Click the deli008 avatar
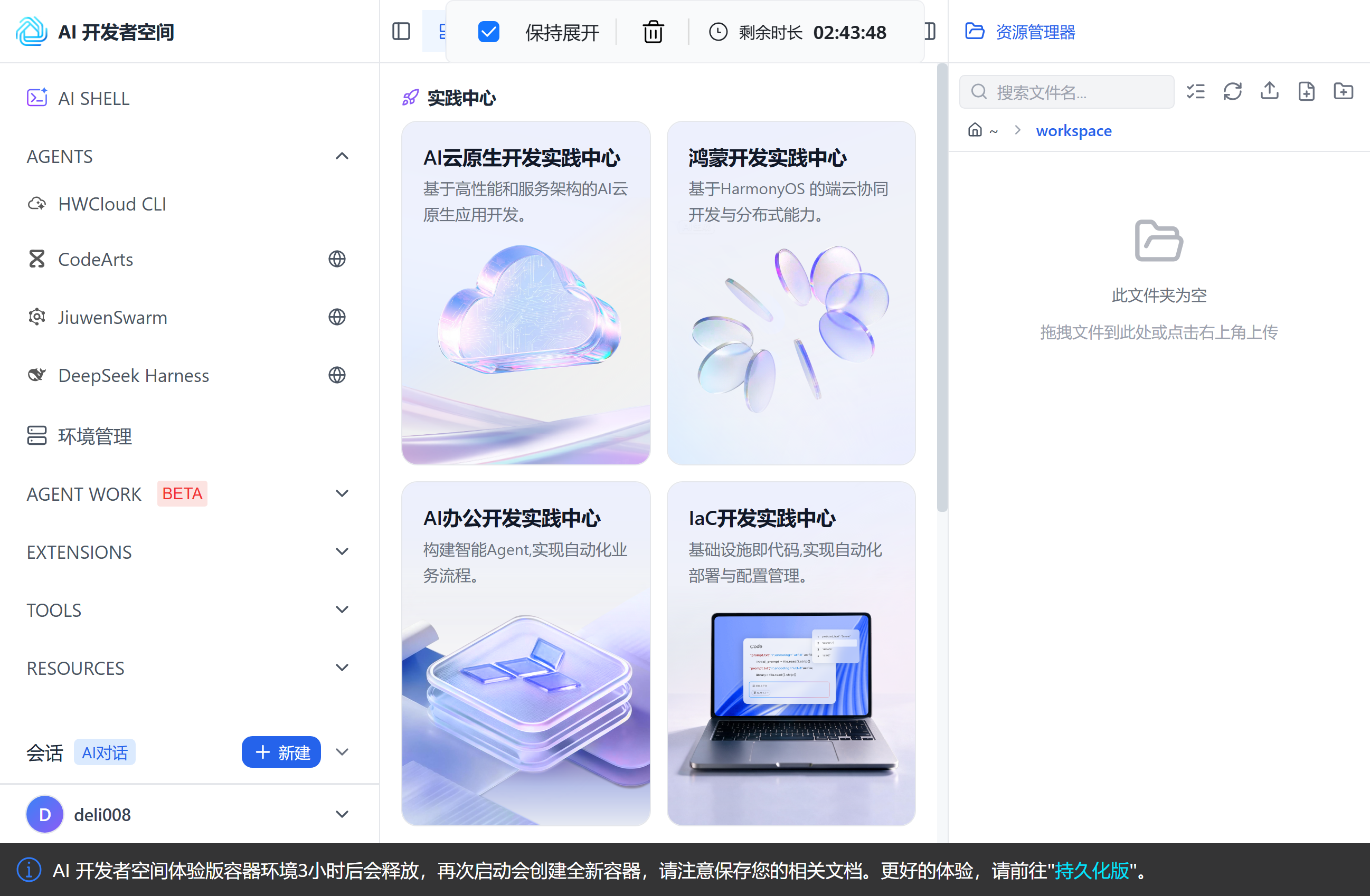This screenshot has height=896, width=1370. click(44, 814)
